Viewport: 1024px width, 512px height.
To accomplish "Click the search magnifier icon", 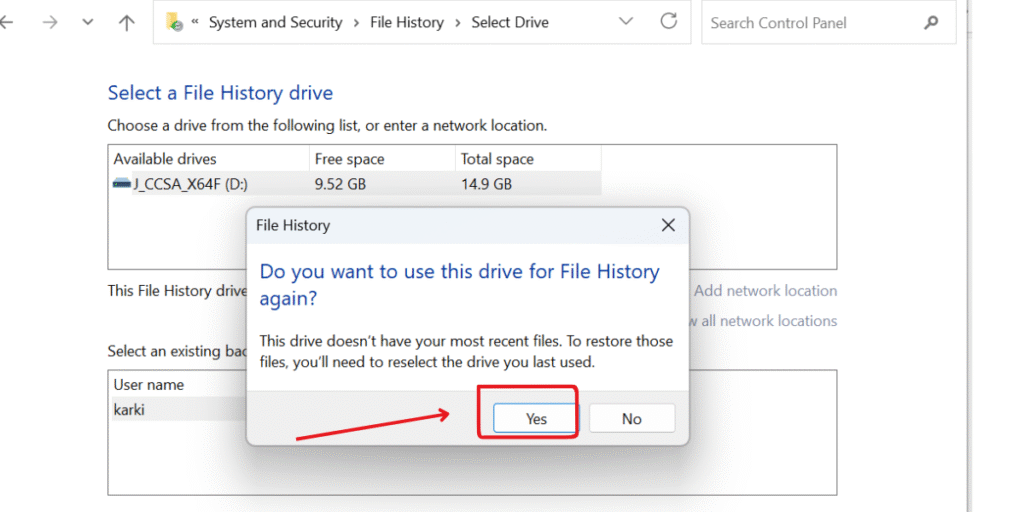I will point(931,22).
